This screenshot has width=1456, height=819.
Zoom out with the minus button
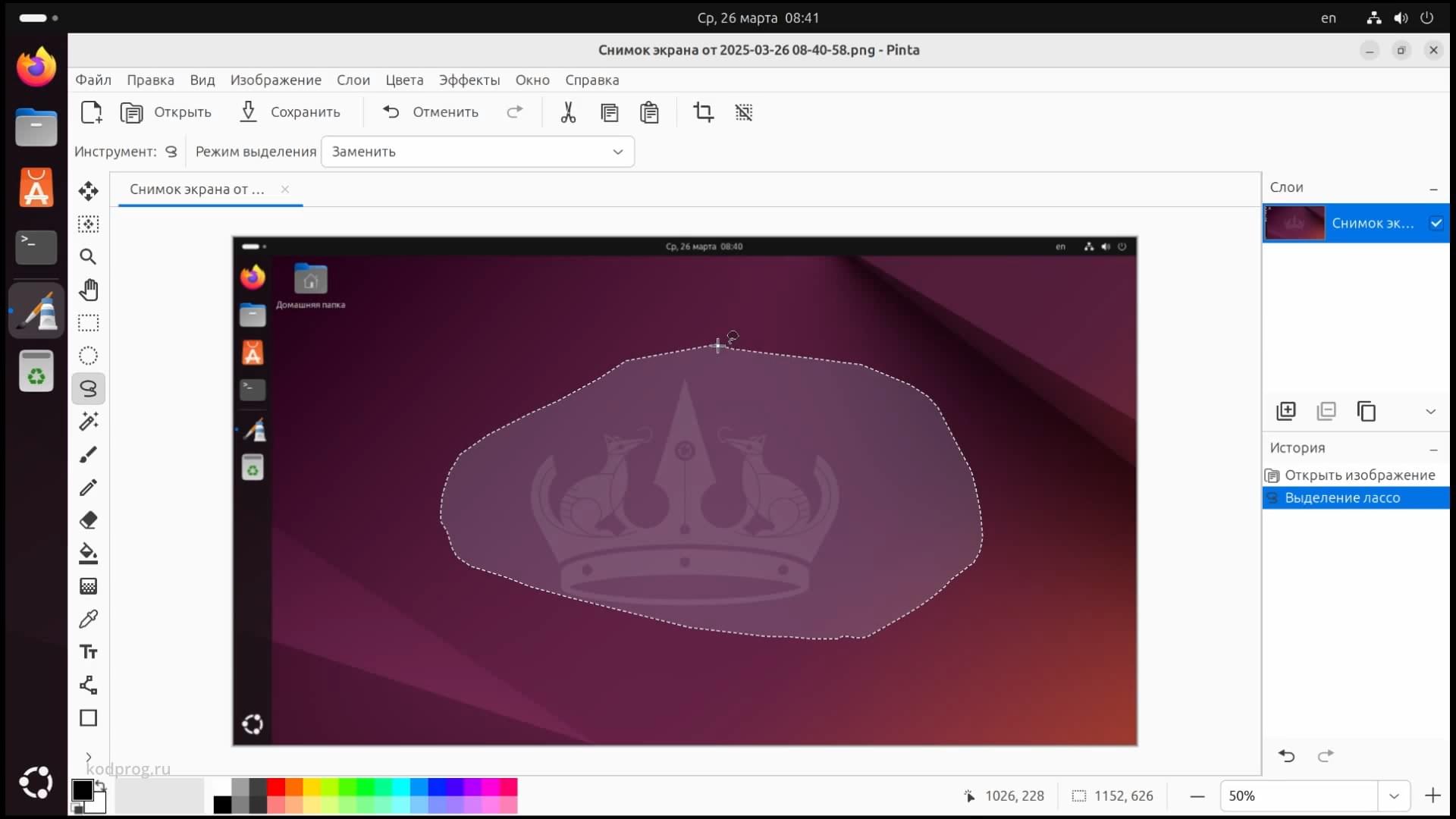1197,795
